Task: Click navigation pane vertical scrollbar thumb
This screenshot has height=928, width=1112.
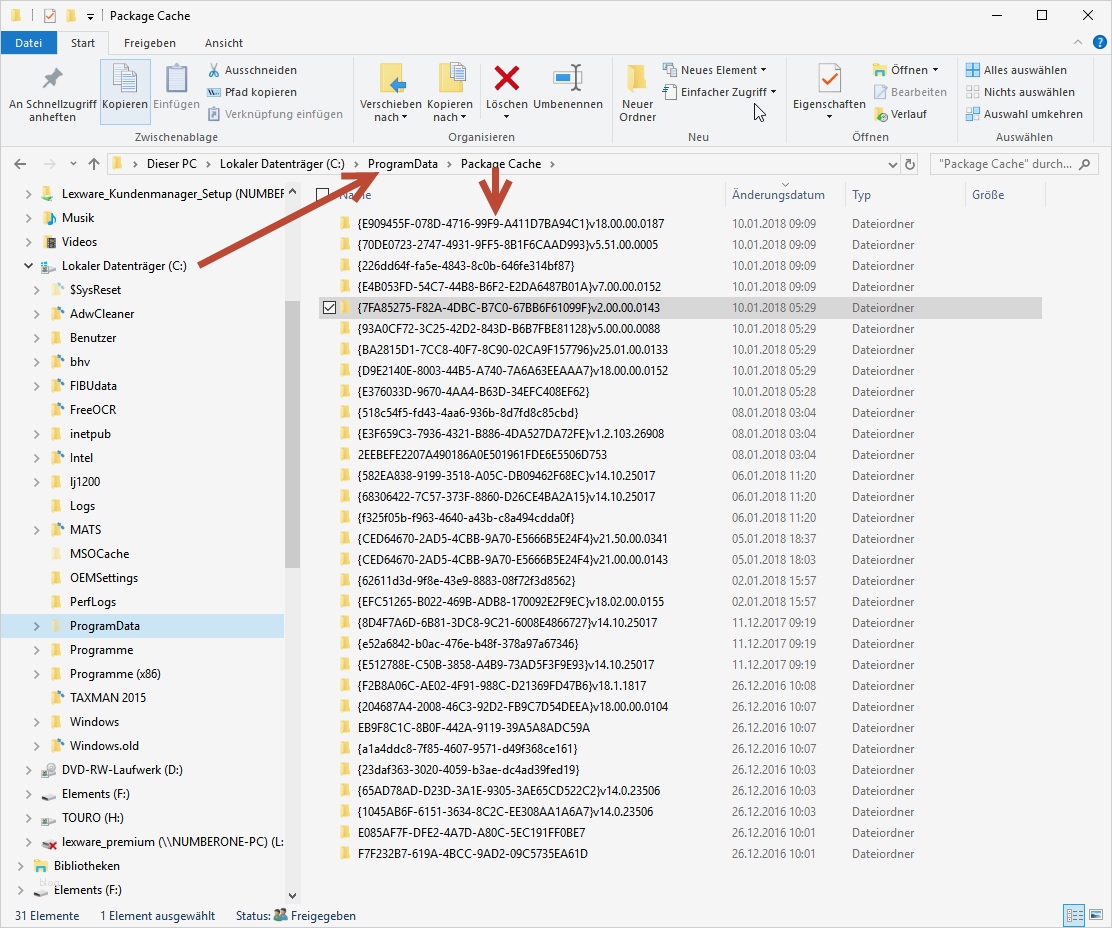Action: [x=292, y=434]
